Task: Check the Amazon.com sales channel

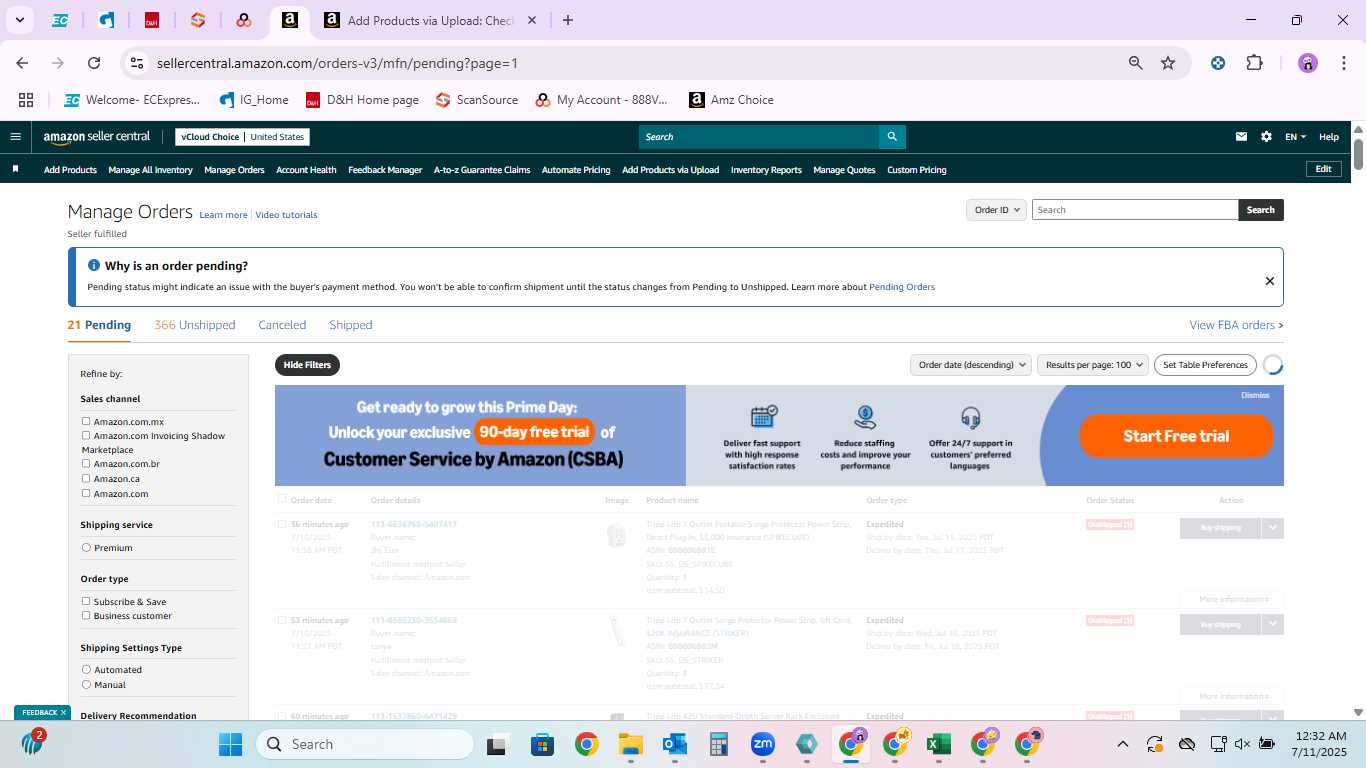Action: [86, 493]
